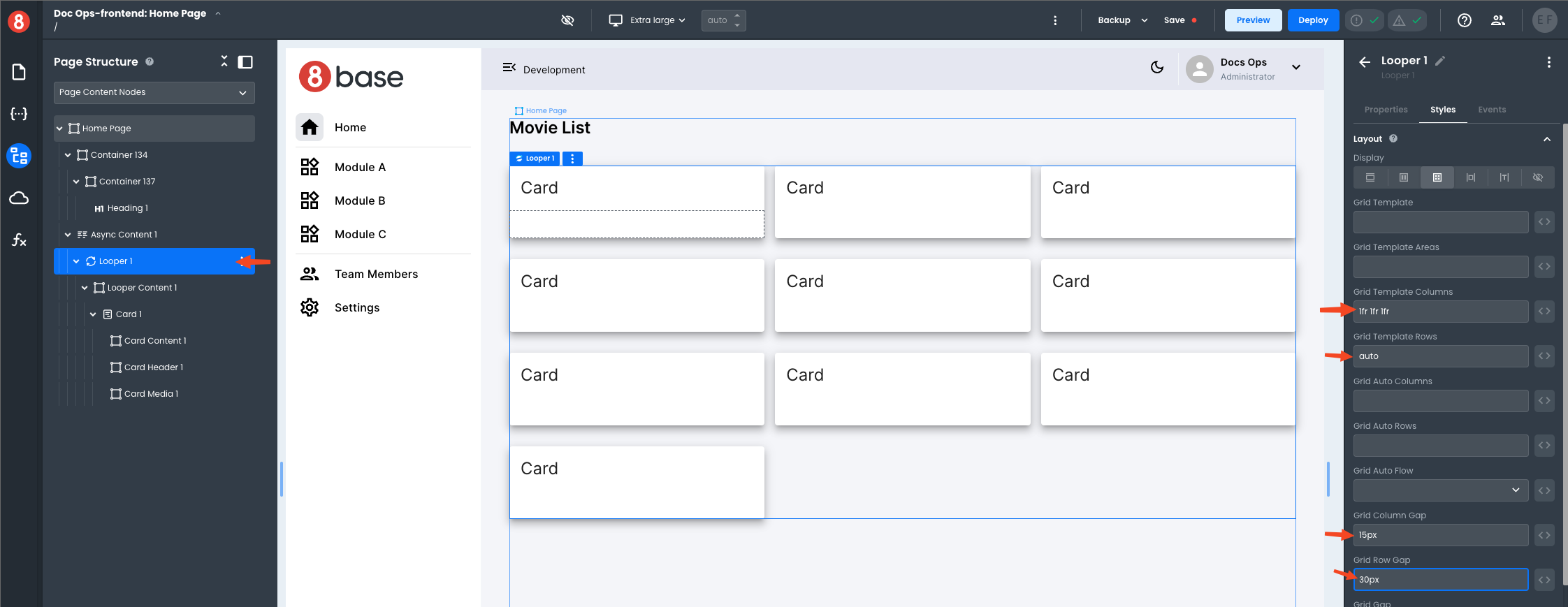Open the Pages document icon
This screenshot has width=1568, height=607.
coord(19,72)
